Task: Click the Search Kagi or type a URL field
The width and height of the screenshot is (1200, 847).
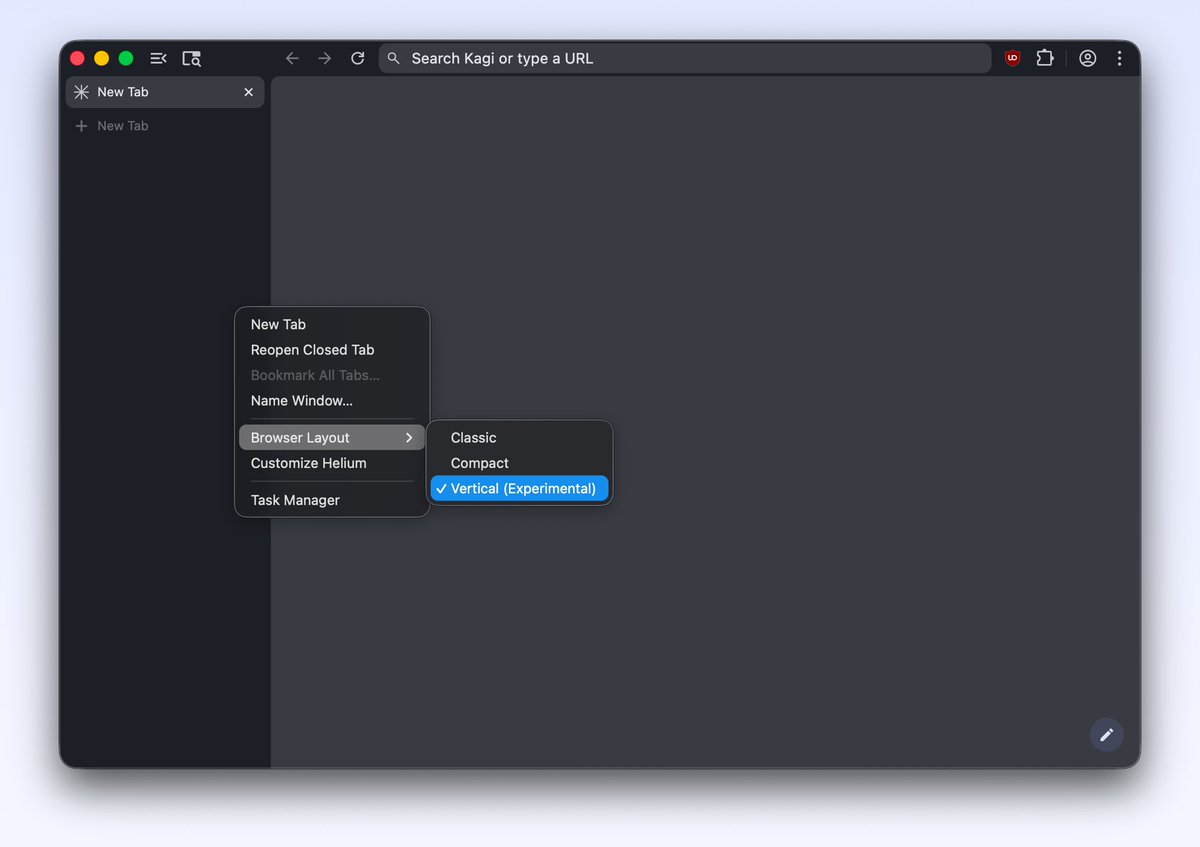Action: 685,58
